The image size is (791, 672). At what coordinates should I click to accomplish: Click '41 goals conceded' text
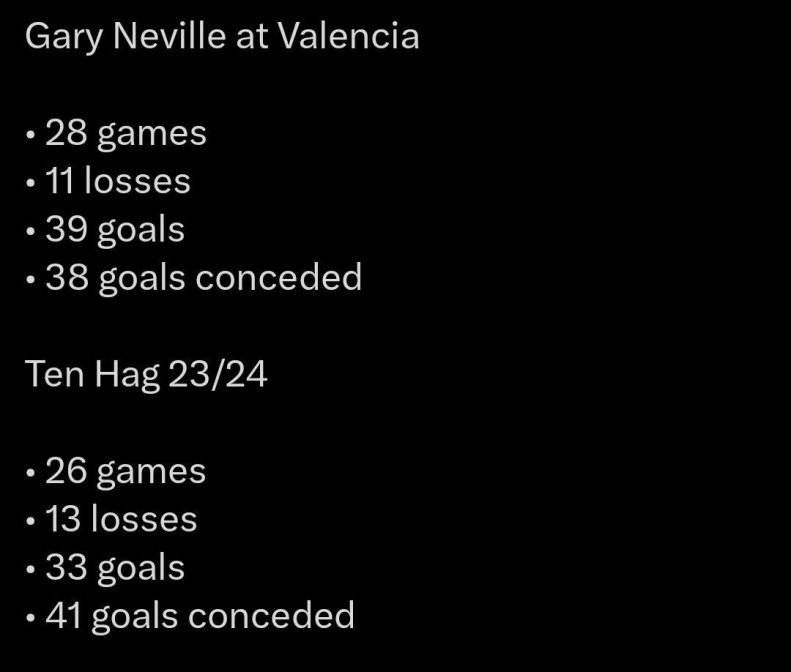[x=200, y=617]
